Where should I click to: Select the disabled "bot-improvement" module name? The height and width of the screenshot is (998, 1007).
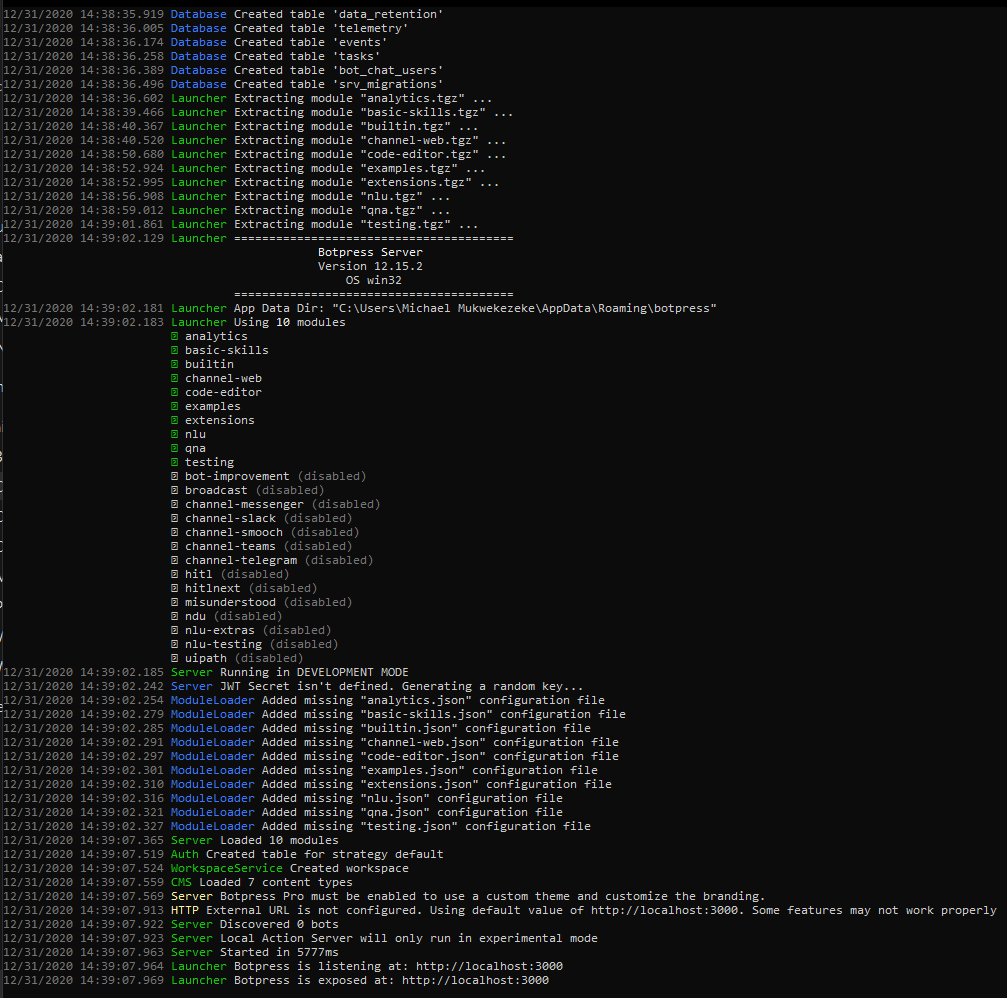pos(237,477)
